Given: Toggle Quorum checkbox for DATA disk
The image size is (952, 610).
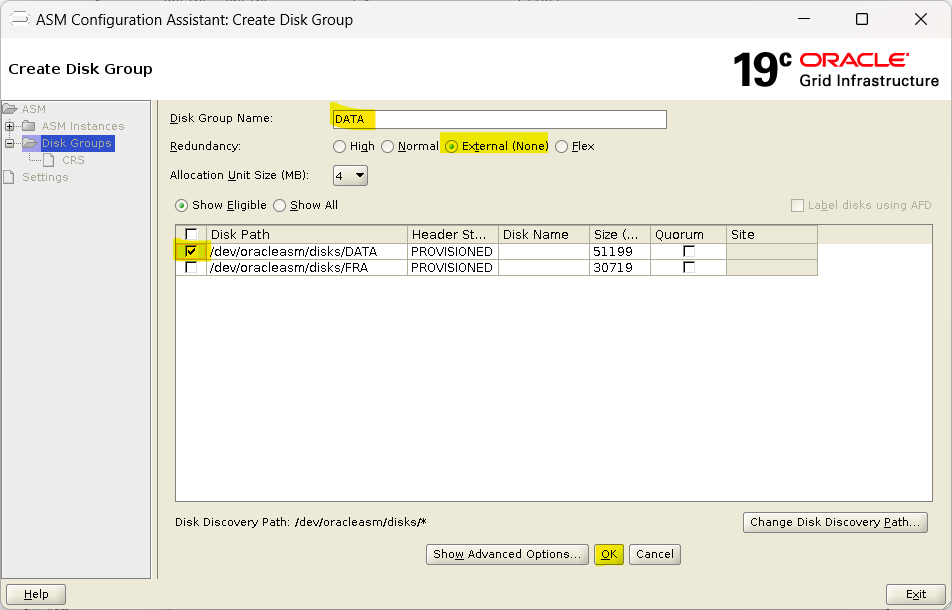Looking at the screenshot, I should coord(688,251).
